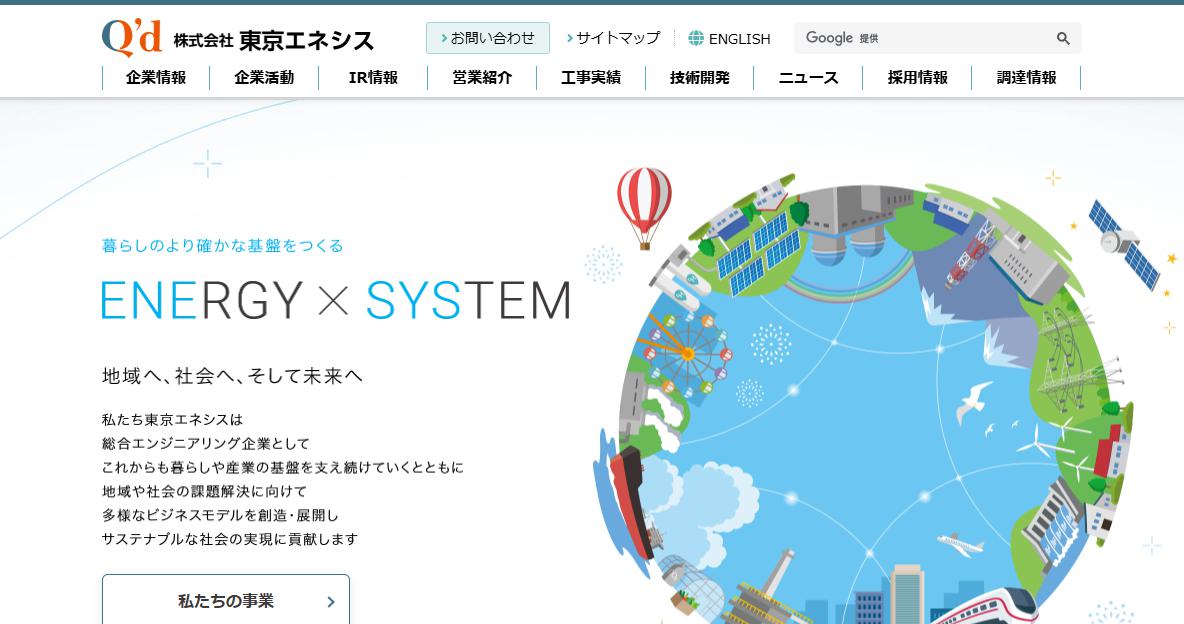The width and height of the screenshot is (1184, 624).
Task: Click the satellite illustration
Action: click(1123, 244)
